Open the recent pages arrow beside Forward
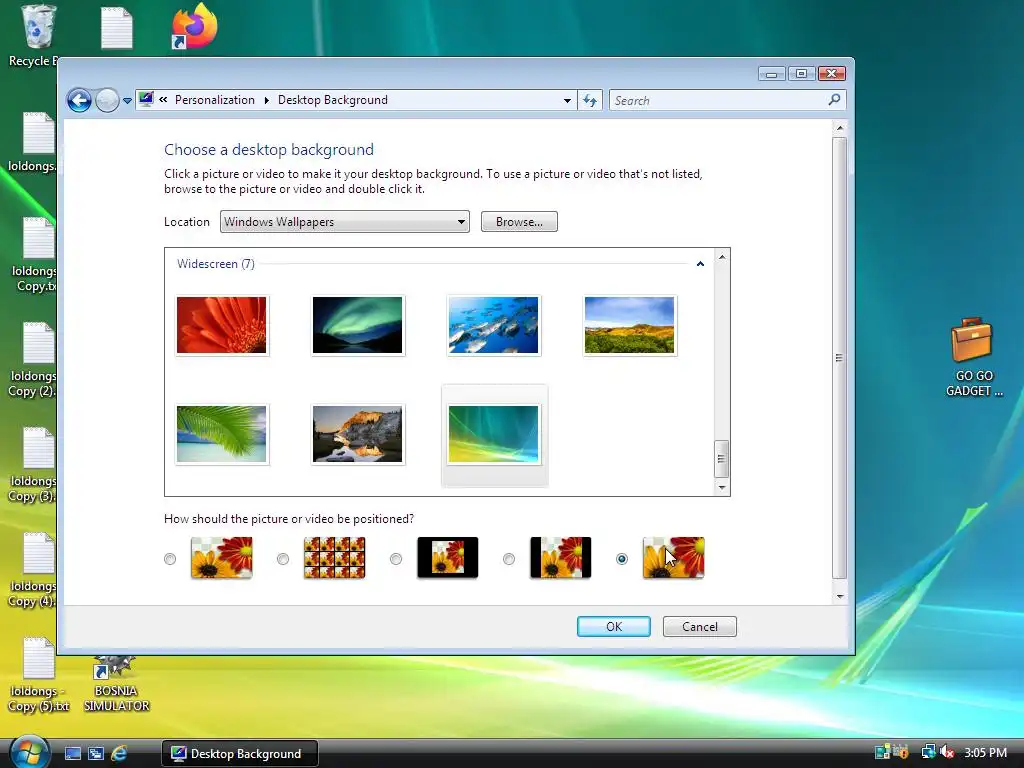The height and width of the screenshot is (768, 1024). (x=127, y=101)
